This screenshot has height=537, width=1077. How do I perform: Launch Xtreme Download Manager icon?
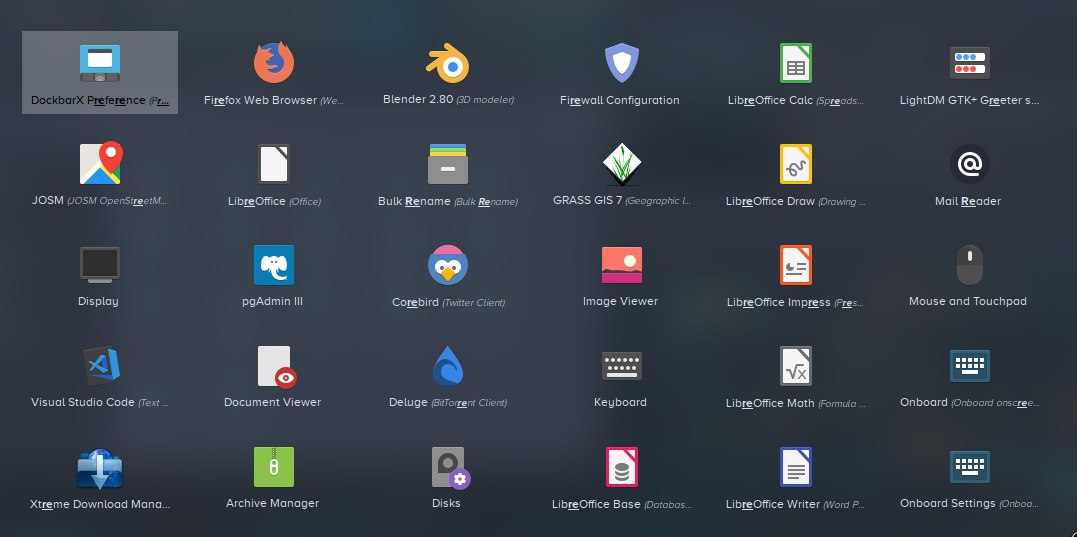[100, 468]
